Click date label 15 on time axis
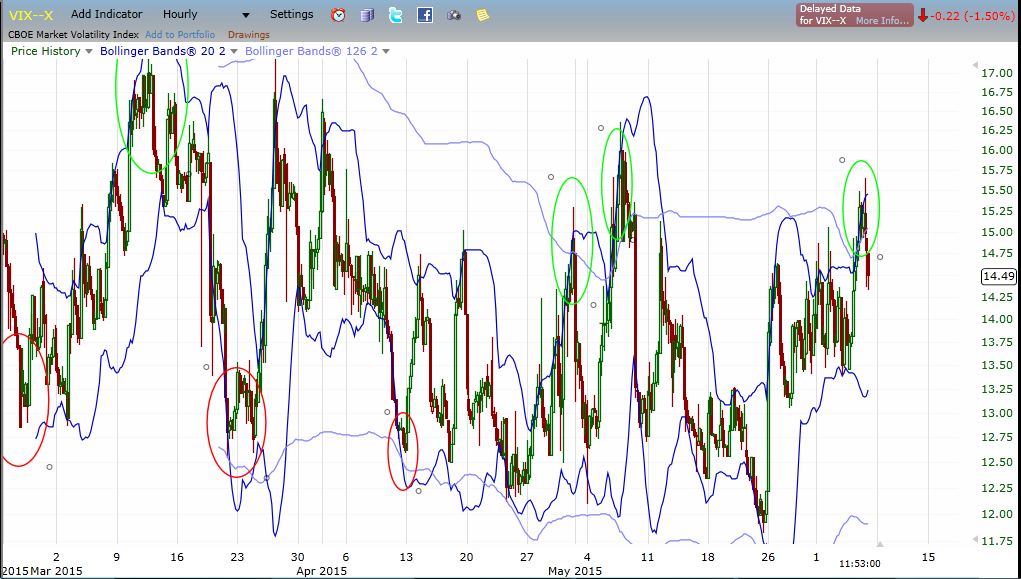The width and height of the screenshot is (1021, 579). (x=929, y=557)
